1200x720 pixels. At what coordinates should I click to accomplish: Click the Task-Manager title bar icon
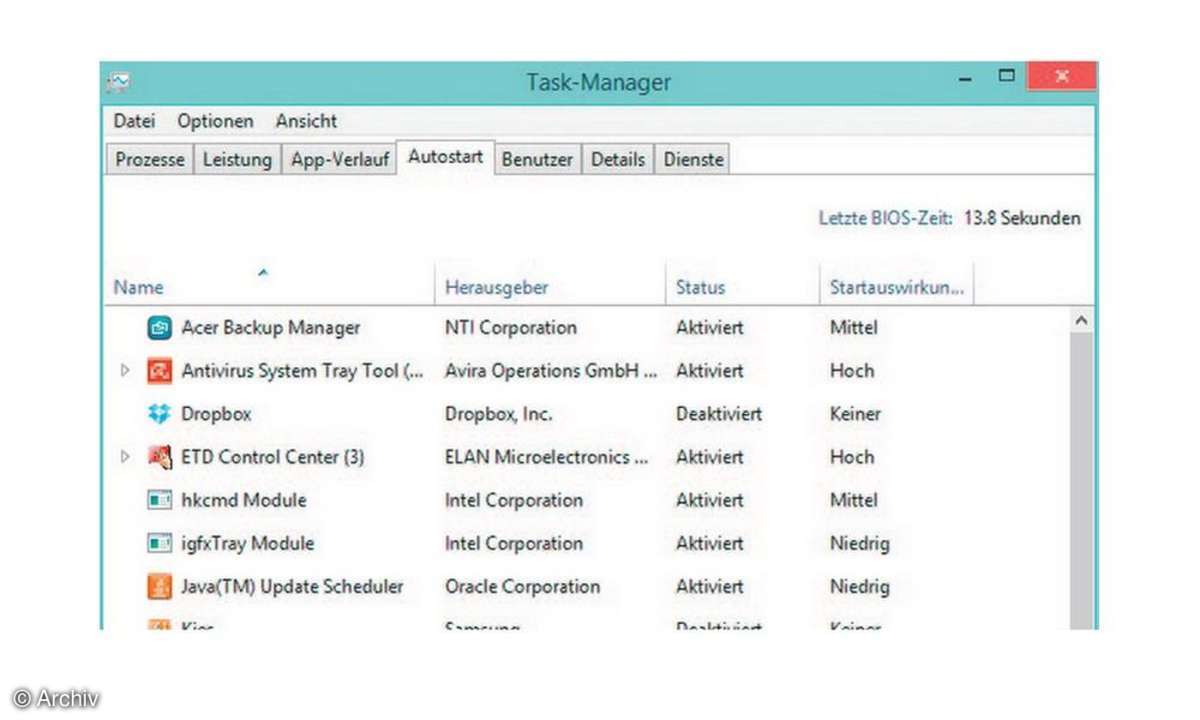119,81
